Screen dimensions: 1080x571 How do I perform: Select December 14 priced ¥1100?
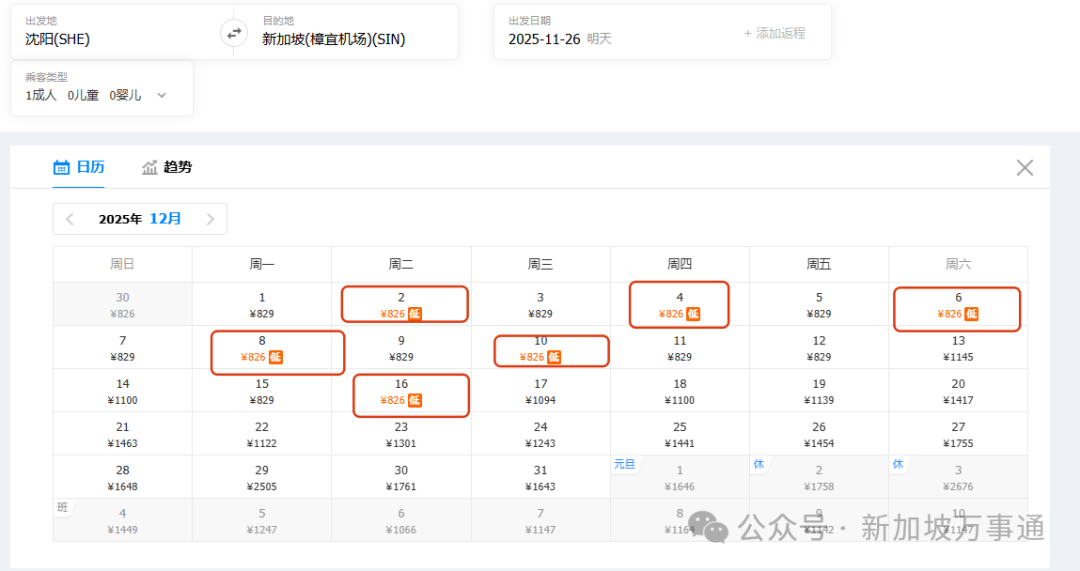(123, 391)
